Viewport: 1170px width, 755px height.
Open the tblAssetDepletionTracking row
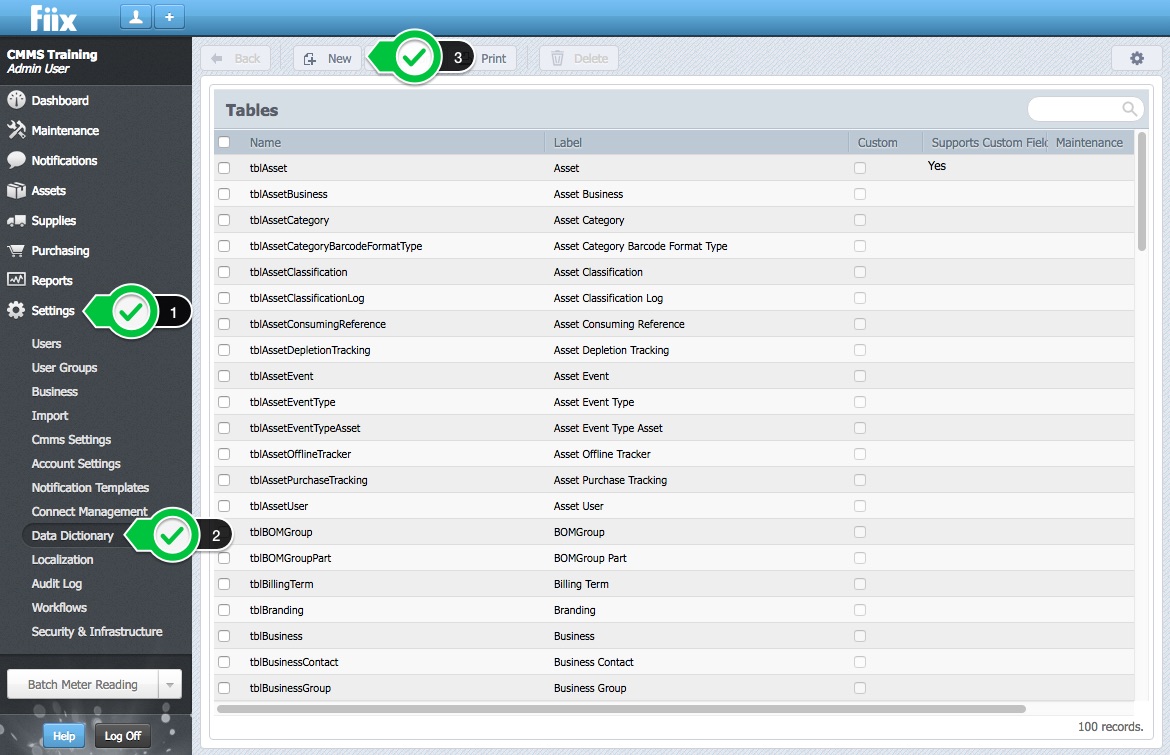[x=673, y=350]
